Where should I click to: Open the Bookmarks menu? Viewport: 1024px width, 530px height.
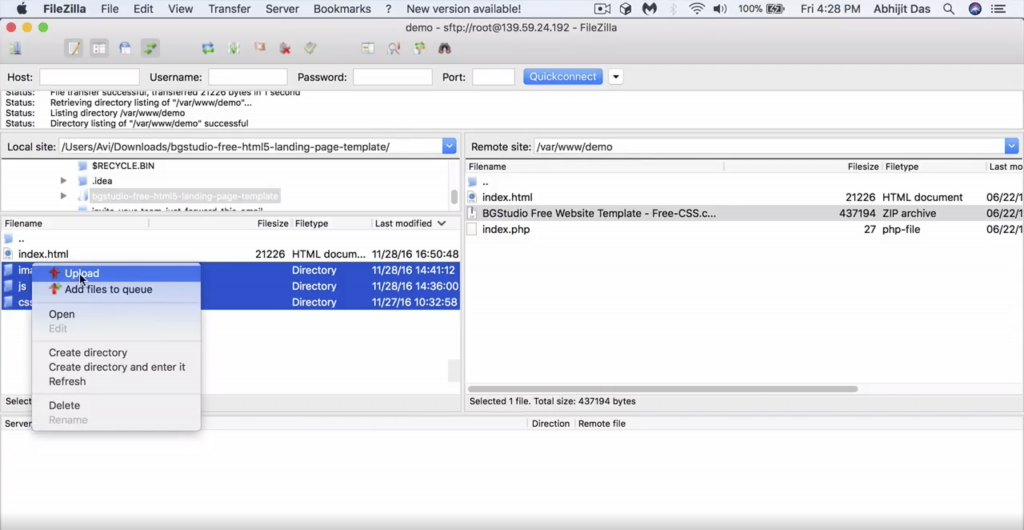tap(342, 9)
